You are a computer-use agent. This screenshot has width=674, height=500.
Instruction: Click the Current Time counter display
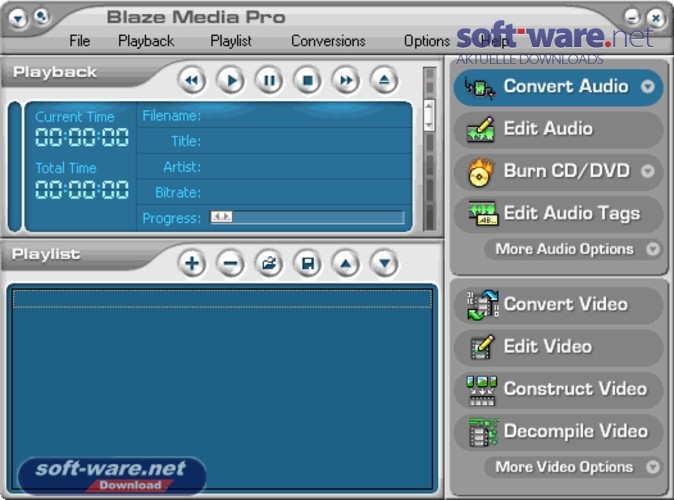(x=82, y=138)
